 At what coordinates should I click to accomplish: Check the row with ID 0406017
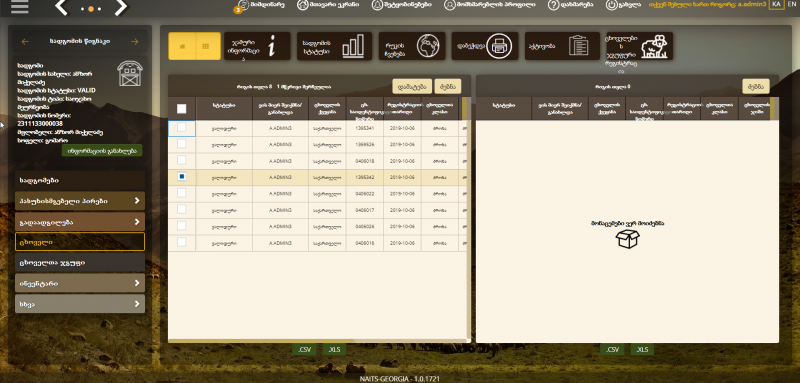click(182, 210)
